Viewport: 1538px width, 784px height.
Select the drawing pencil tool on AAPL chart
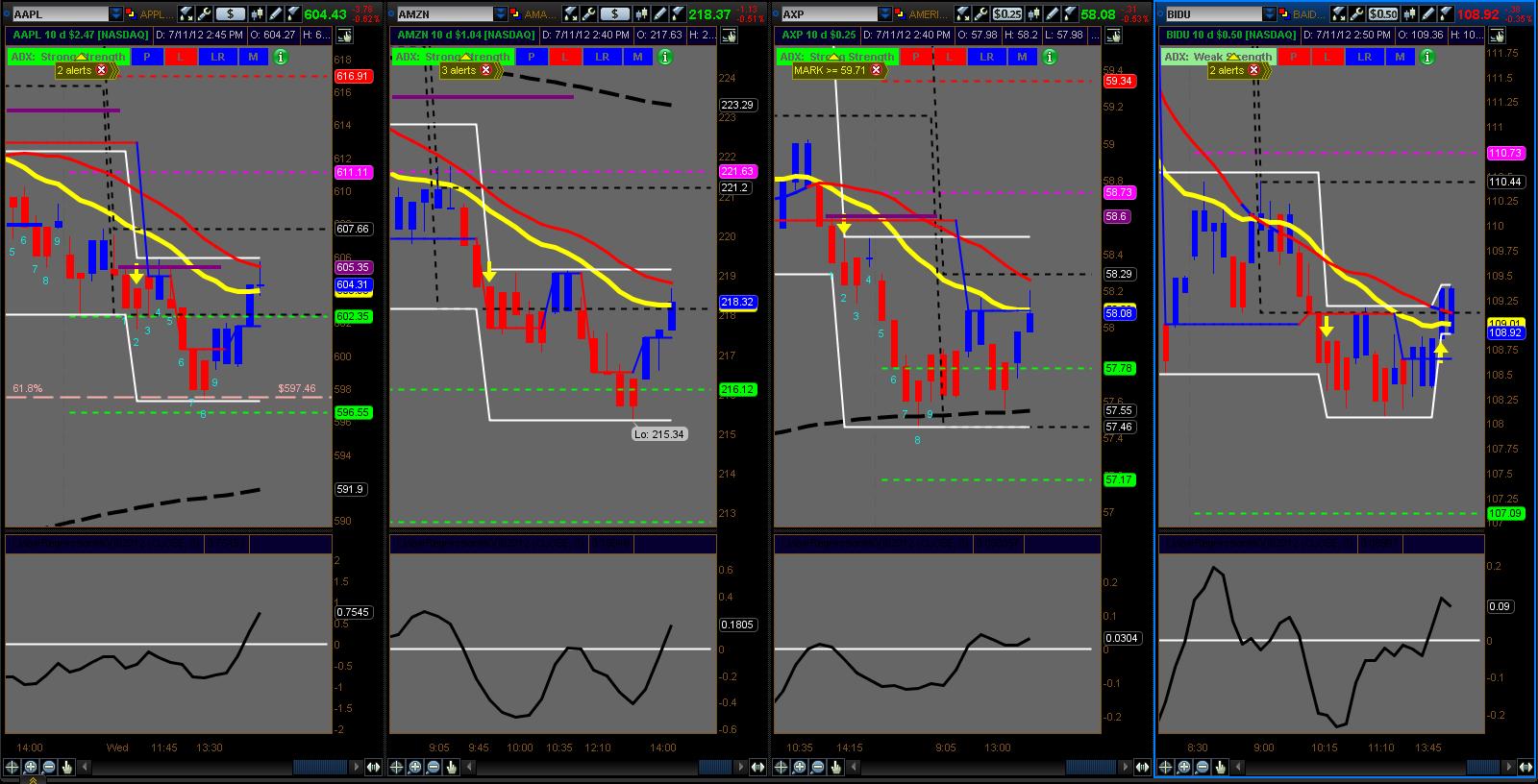click(274, 14)
